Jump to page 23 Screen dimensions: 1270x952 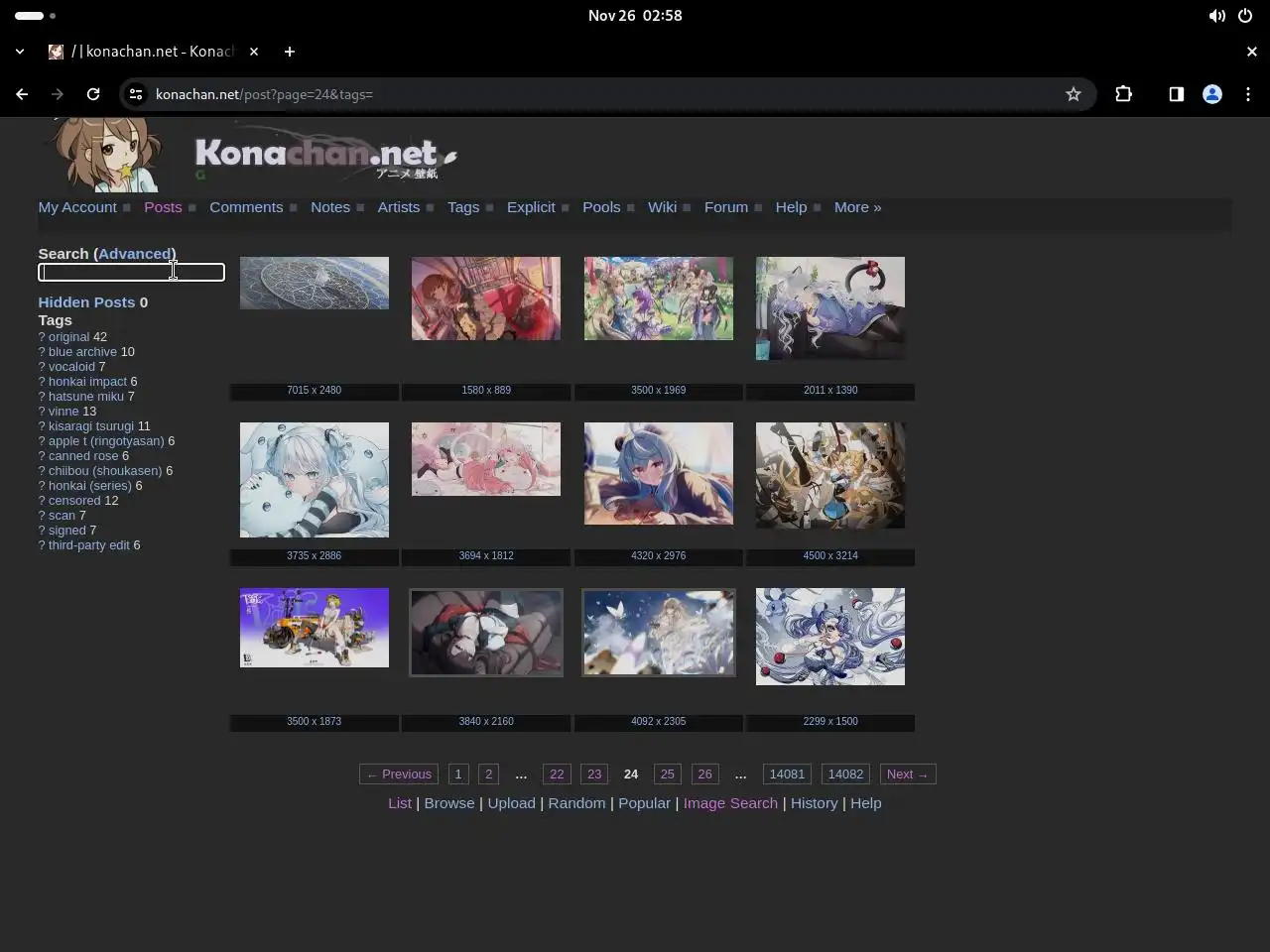(x=594, y=774)
